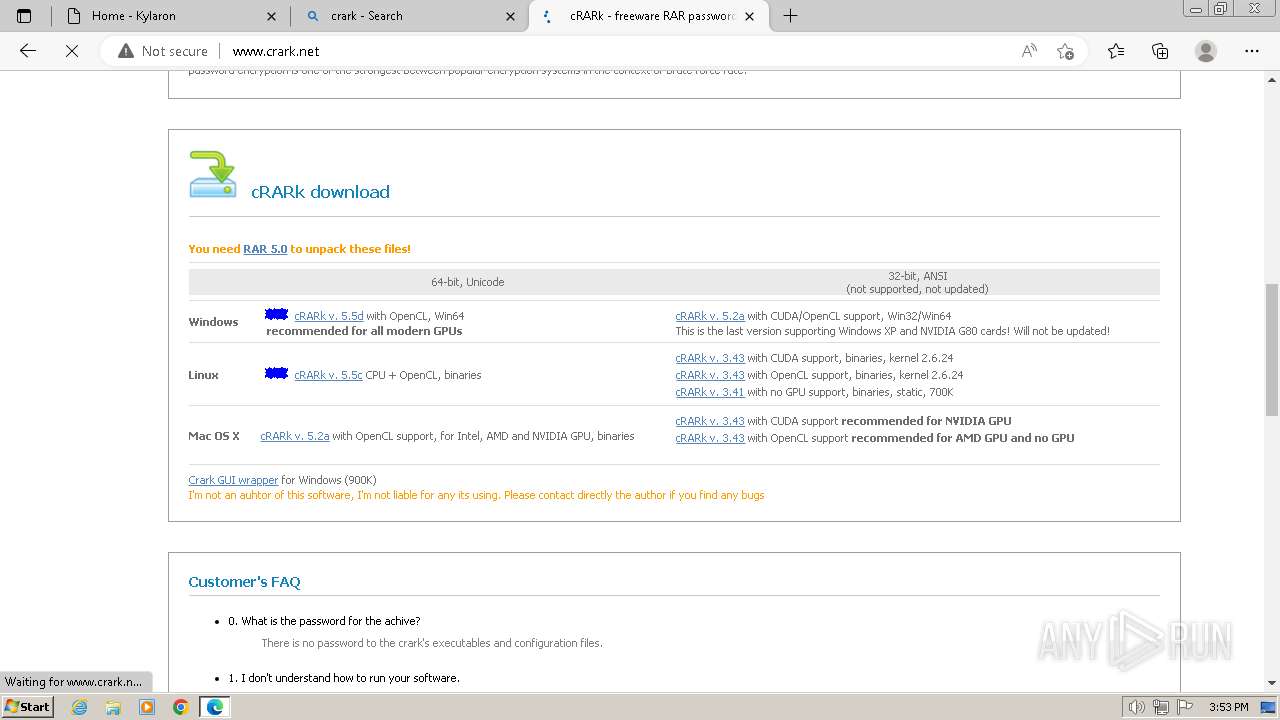Click the taskbar clock 3:53 PM
1280x720 pixels.
[x=1228, y=707]
